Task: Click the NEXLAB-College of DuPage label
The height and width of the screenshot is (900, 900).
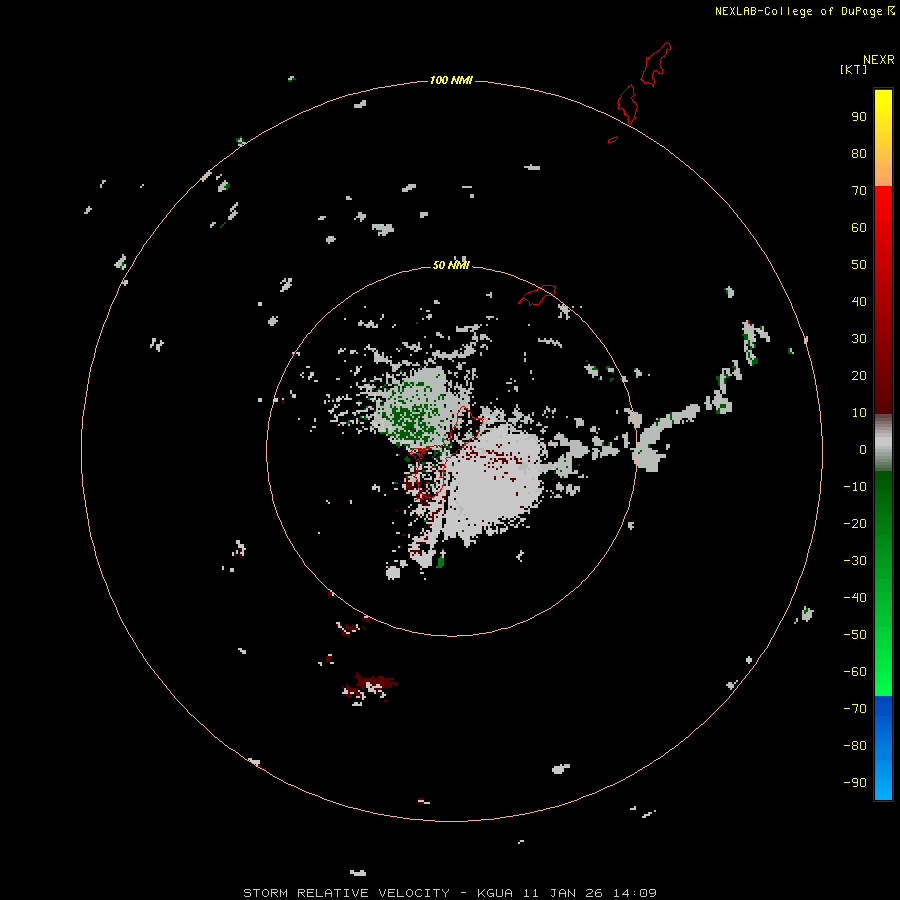Action: pyautogui.click(x=805, y=11)
